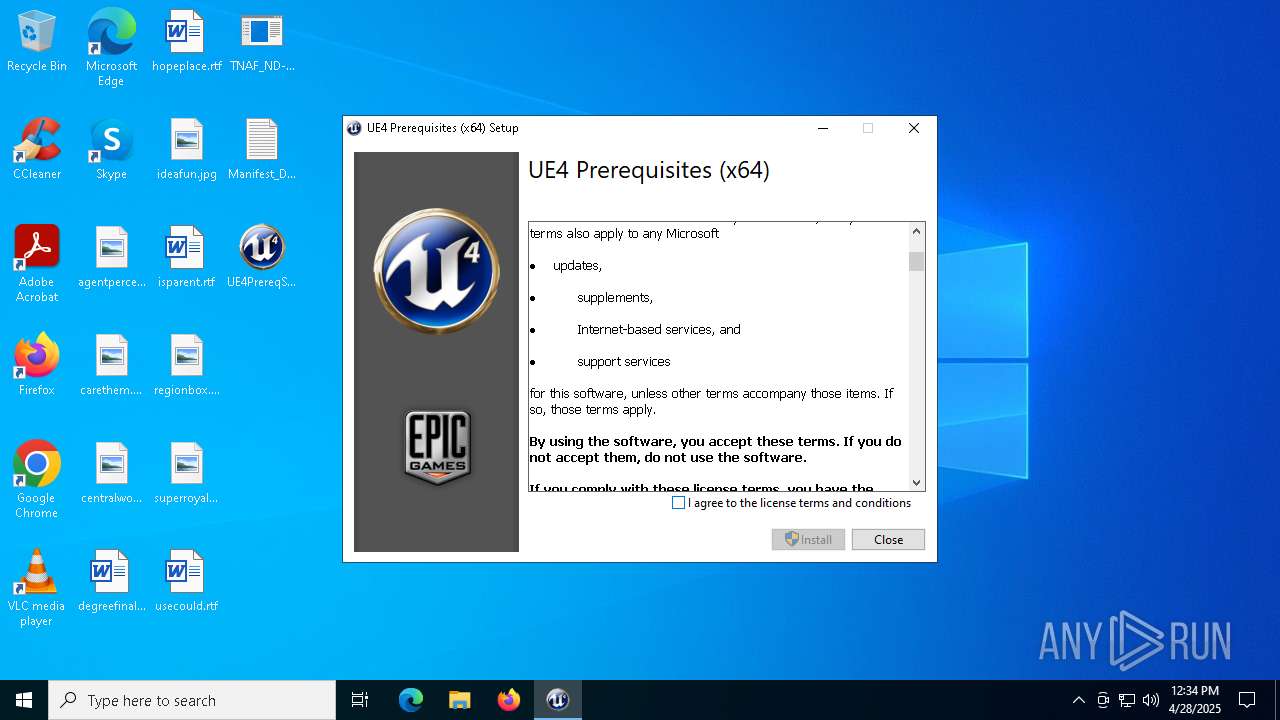Click the 'By using the software' bold paragraph

coord(715,449)
